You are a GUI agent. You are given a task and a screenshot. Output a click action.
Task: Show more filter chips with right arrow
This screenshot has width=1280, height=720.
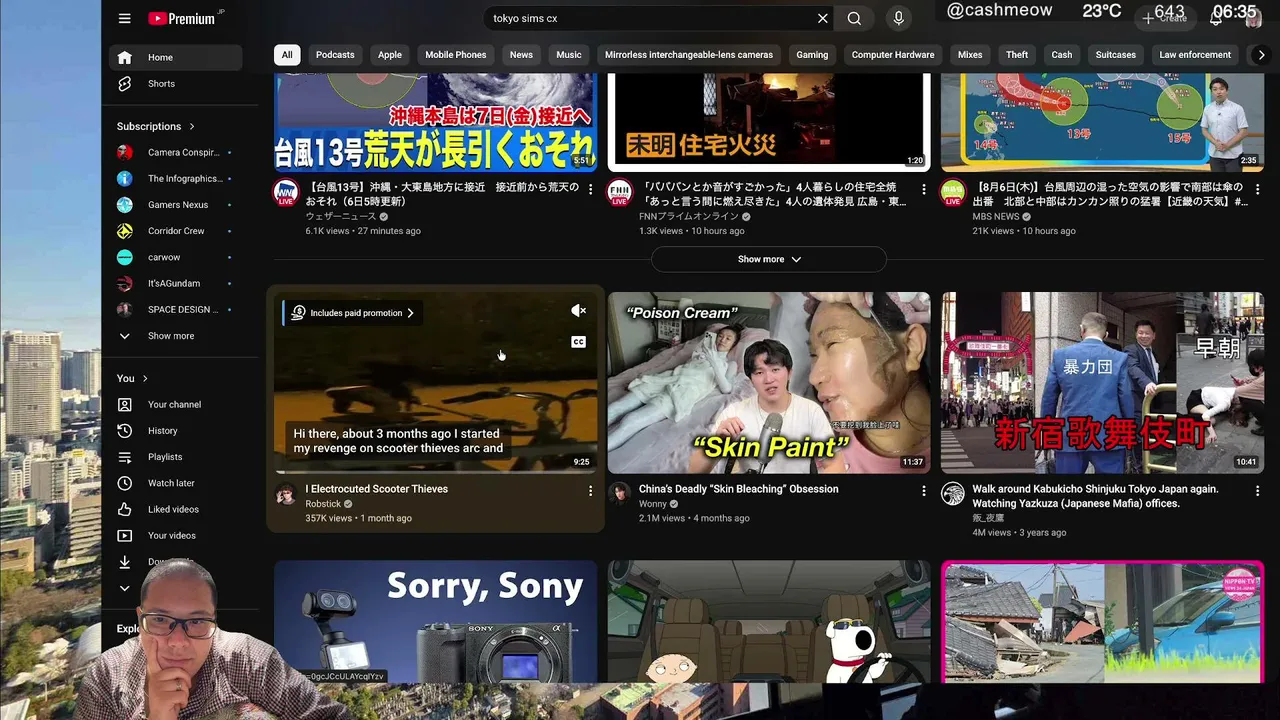pos(1261,55)
